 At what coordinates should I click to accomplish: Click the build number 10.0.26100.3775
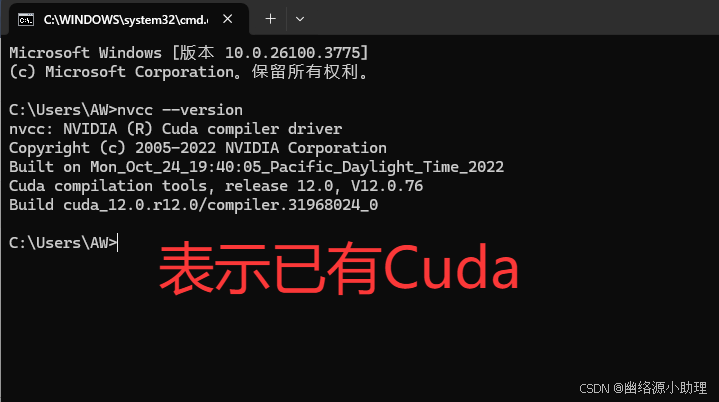point(292,53)
